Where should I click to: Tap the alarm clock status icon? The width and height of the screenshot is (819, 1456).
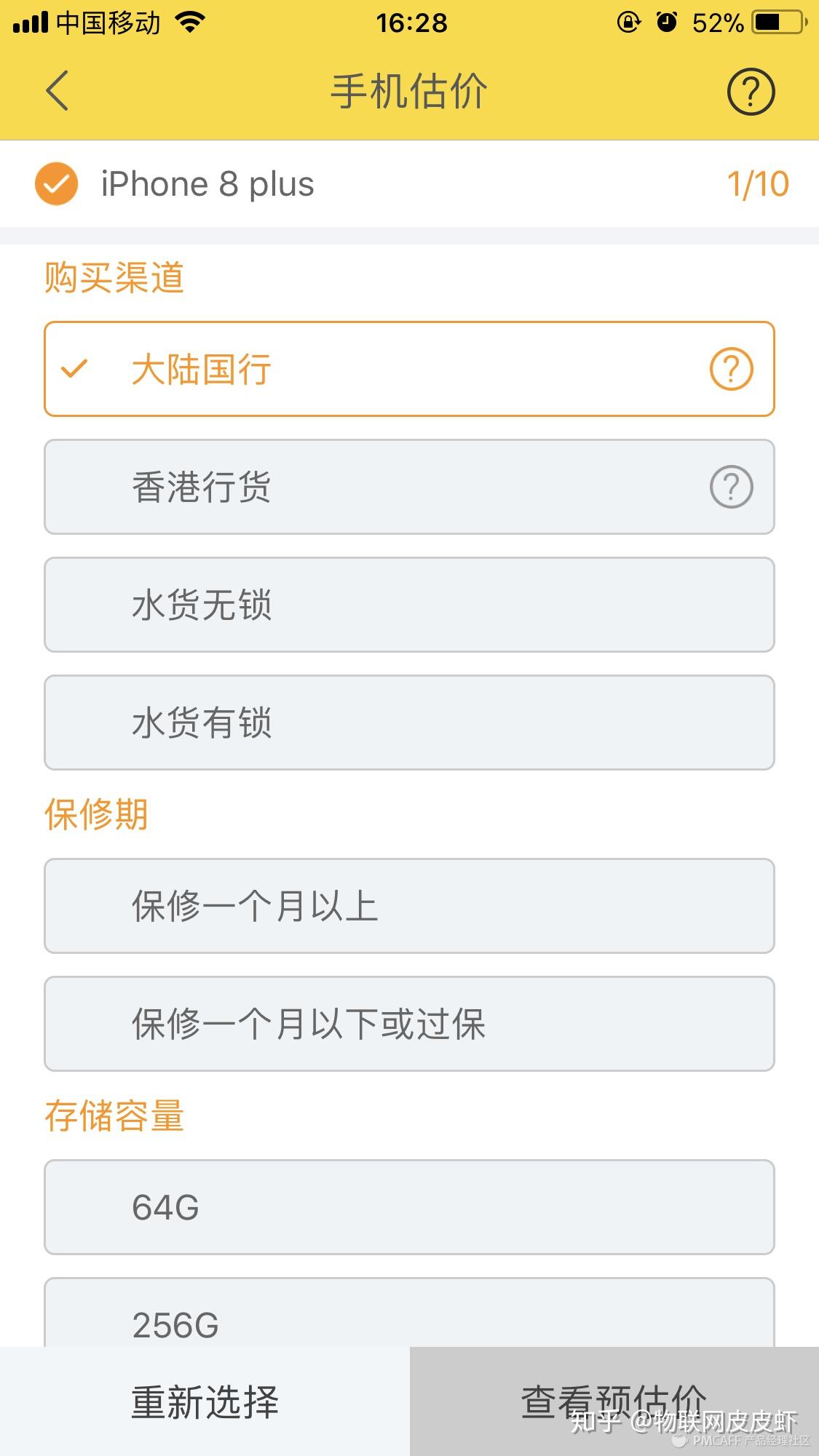pos(666,23)
